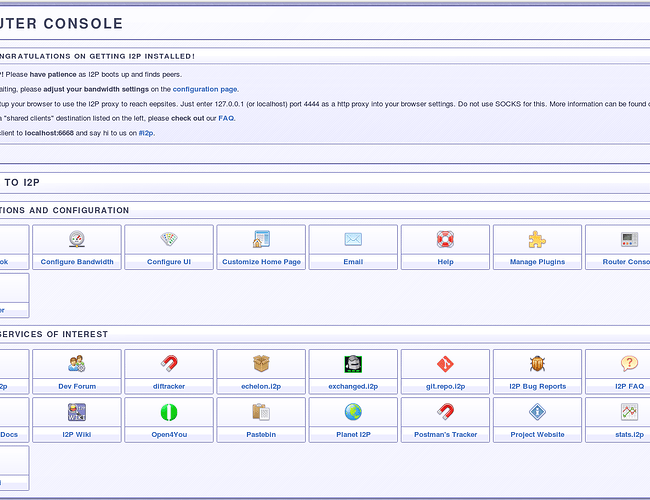Open the exchanged.i2p icon
Image resolution: width=650 pixels, height=500 pixels.
(353, 364)
